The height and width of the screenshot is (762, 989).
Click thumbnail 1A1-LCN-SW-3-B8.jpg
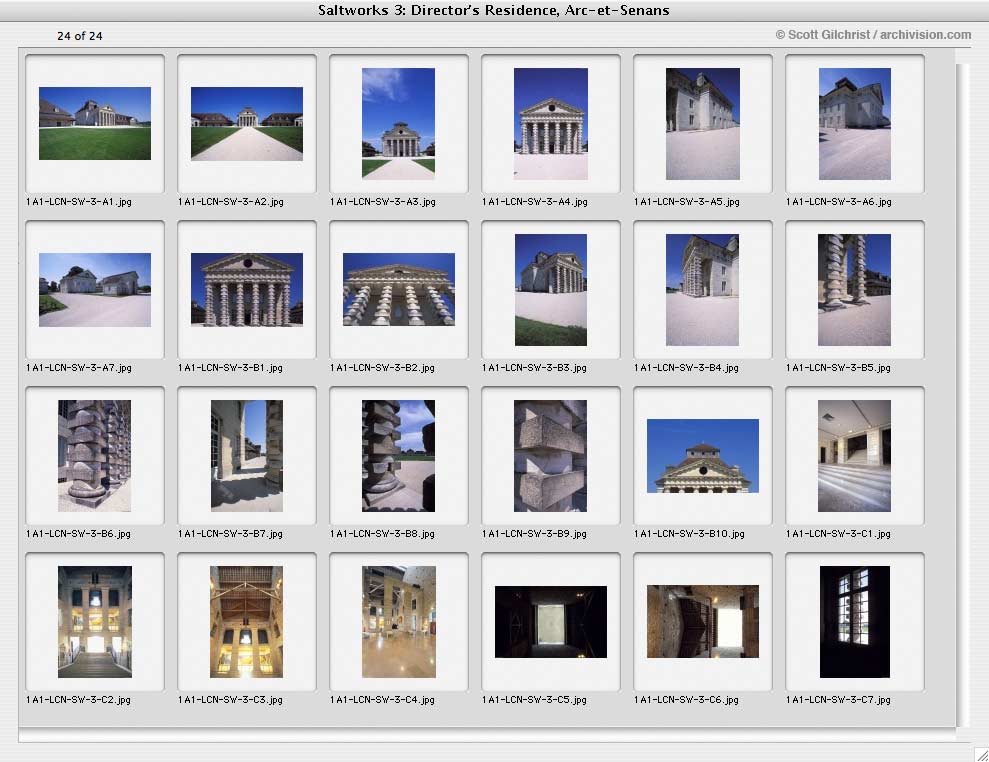[398, 455]
